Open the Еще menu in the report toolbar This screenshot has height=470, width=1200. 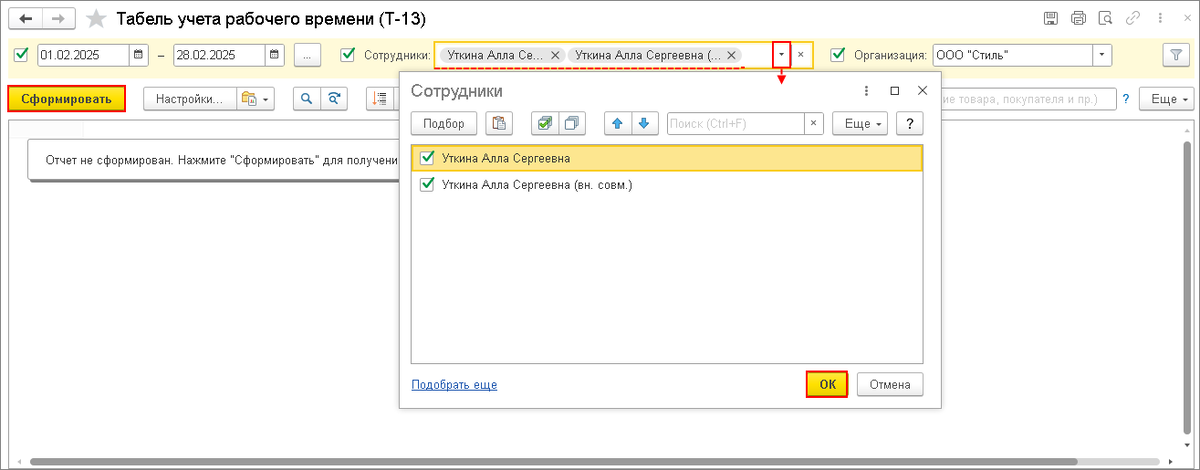tap(1168, 99)
